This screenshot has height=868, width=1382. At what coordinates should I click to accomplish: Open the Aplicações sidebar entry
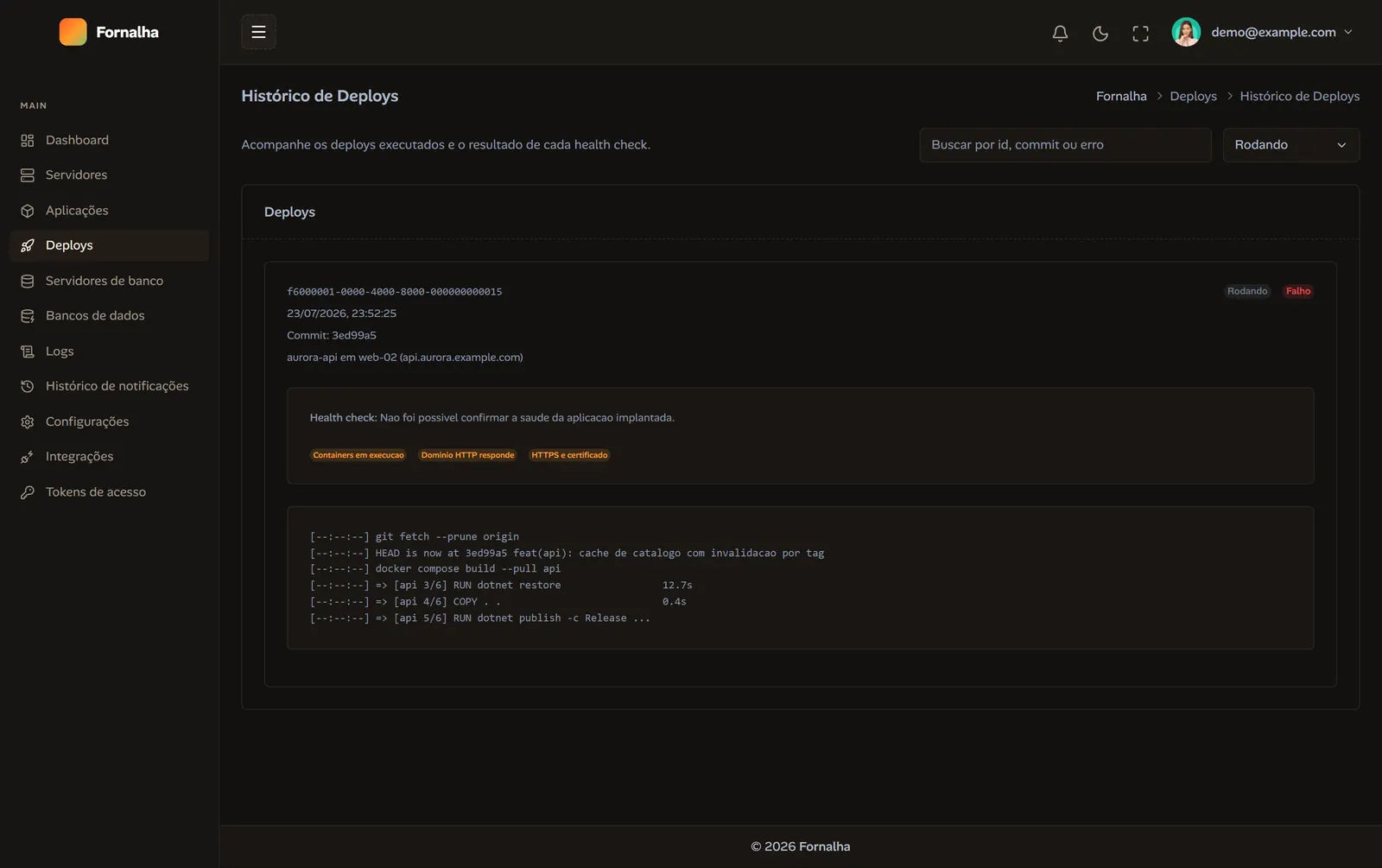tap(77, 210)
